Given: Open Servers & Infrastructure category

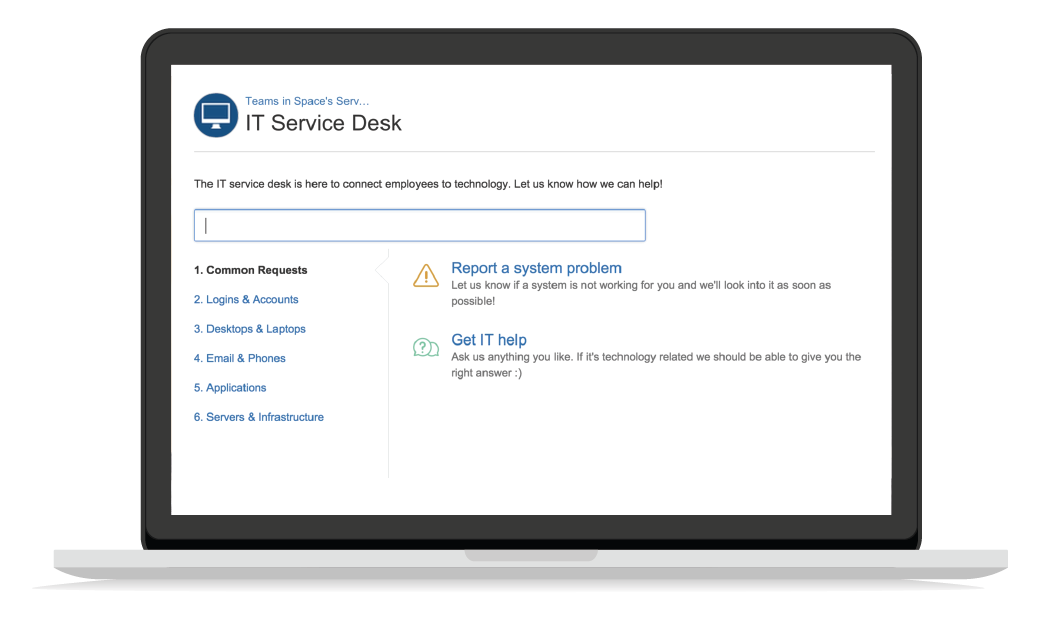Looking at the screenshot, I should point(259,417).
